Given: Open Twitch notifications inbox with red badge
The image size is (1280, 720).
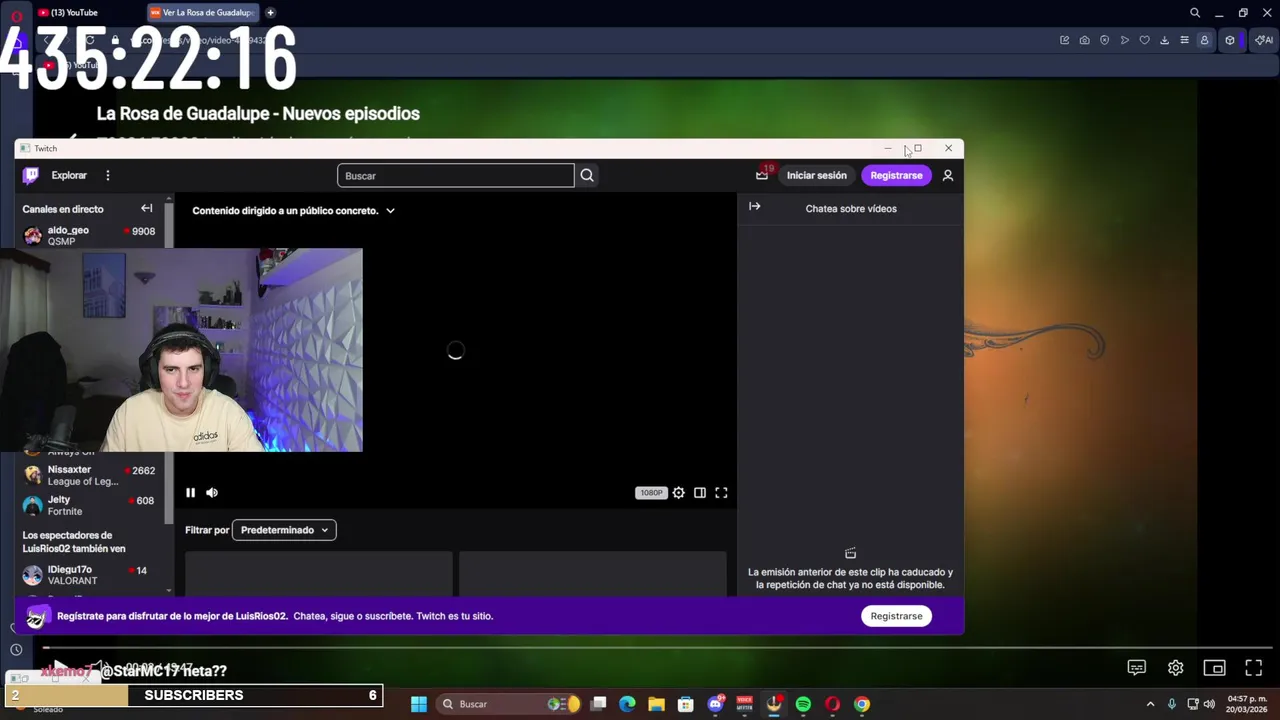Looking at the screenshot, I should coord(762,175).
